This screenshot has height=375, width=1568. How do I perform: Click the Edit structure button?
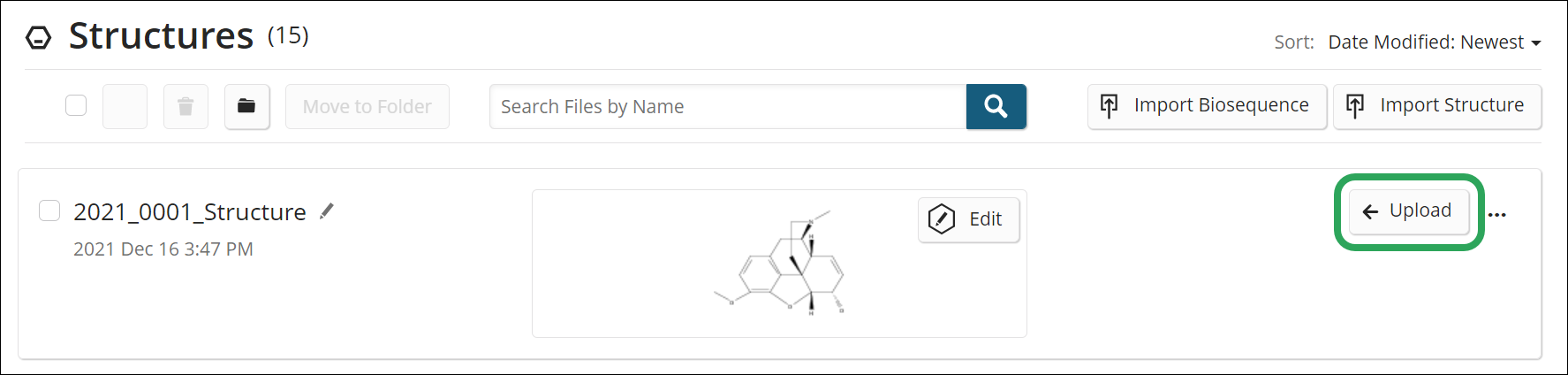tap(968, 219)
